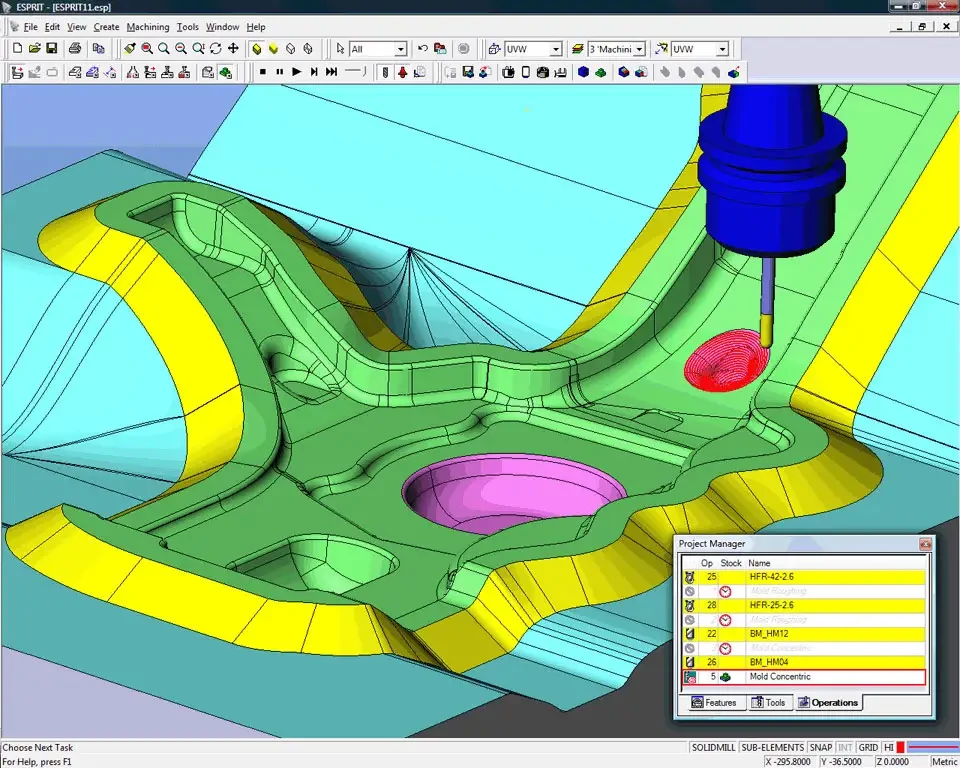Viewport: 960px width, 768px height.
Task: Open the Help menu
Action: [x=256, y=27]
